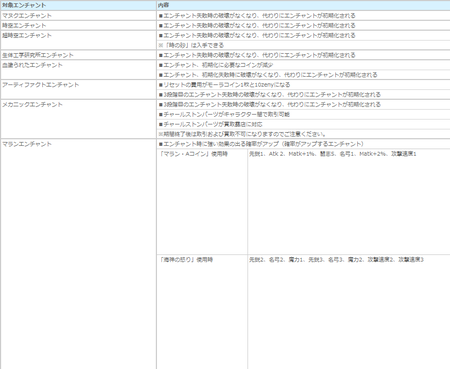
Task: Click エンチャント時に強い効果の出る確率がアップ line
Action: click(x=261, y=144)
